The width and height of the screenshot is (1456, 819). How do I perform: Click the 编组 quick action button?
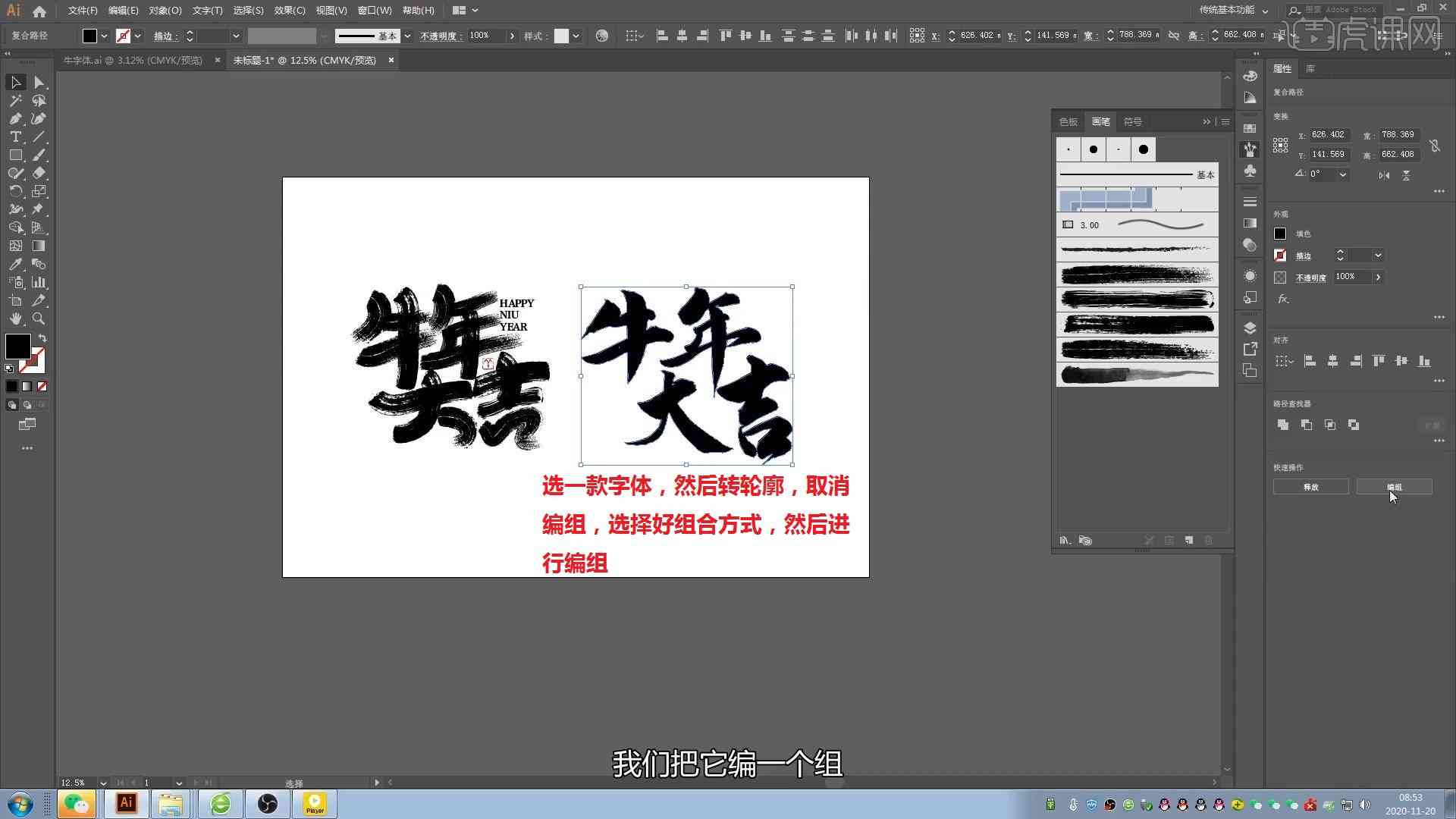click(x=1394, y=487)
